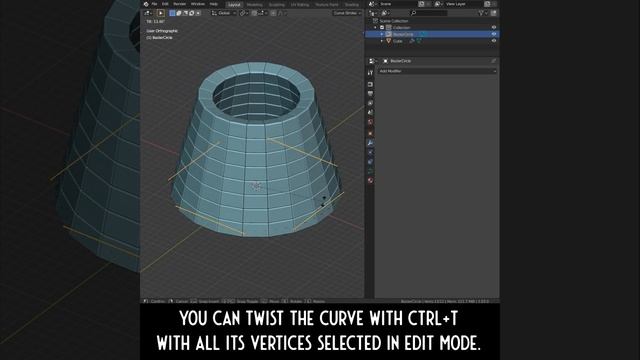Collapse the Cube row arrow
This screenshot has height=360, width=640.
click(382, 41)
